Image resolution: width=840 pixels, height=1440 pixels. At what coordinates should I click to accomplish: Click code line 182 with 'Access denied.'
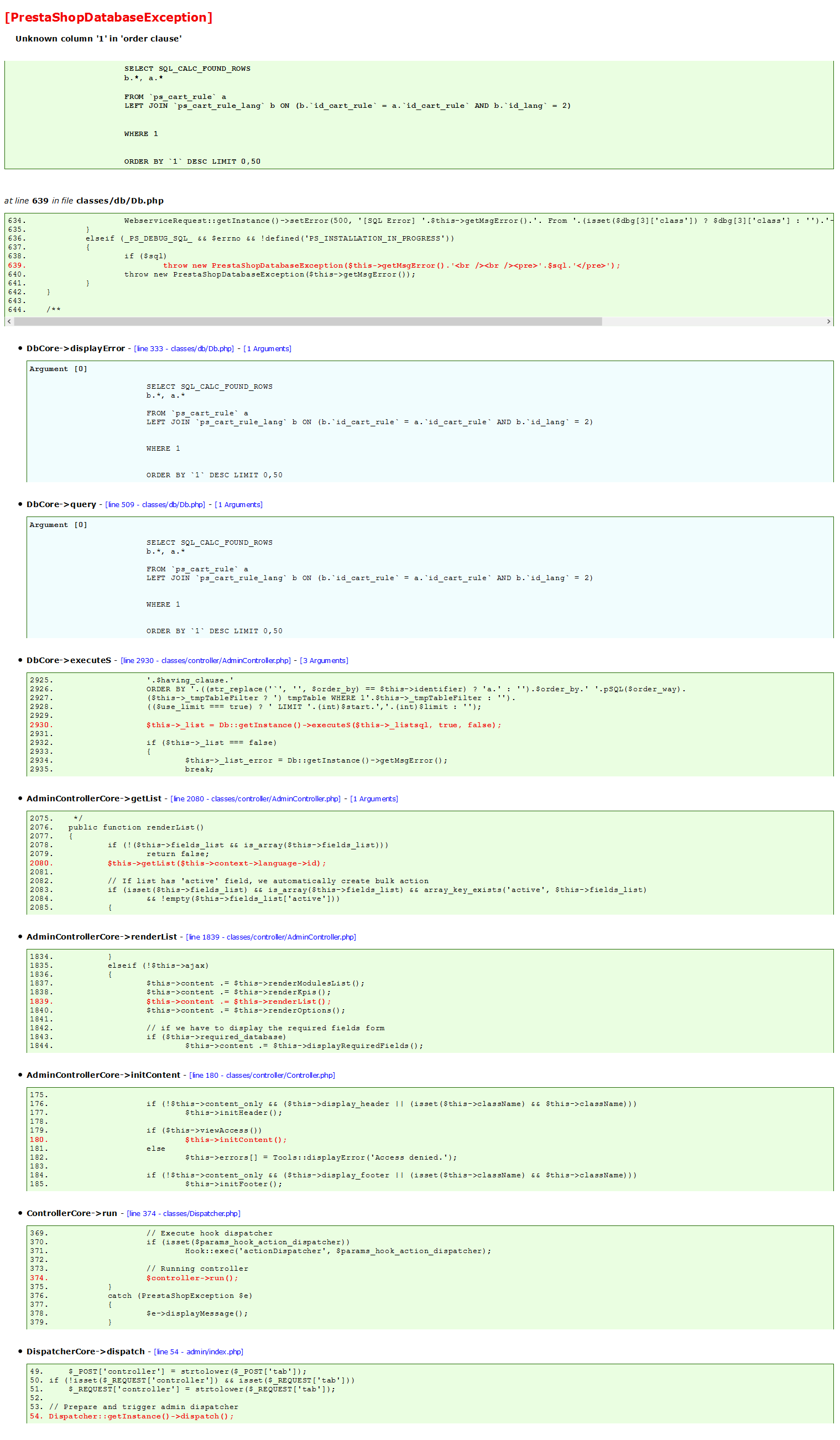tap(321, 1158)
